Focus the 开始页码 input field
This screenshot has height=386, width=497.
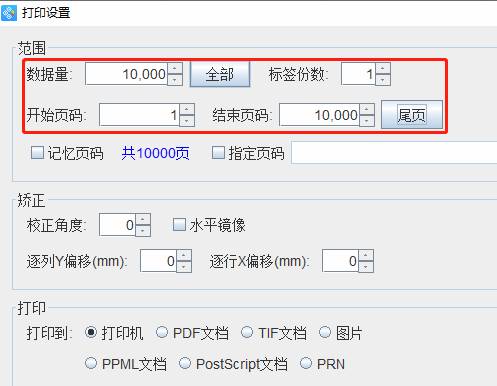pyautogui.click(x=139, y=115)
